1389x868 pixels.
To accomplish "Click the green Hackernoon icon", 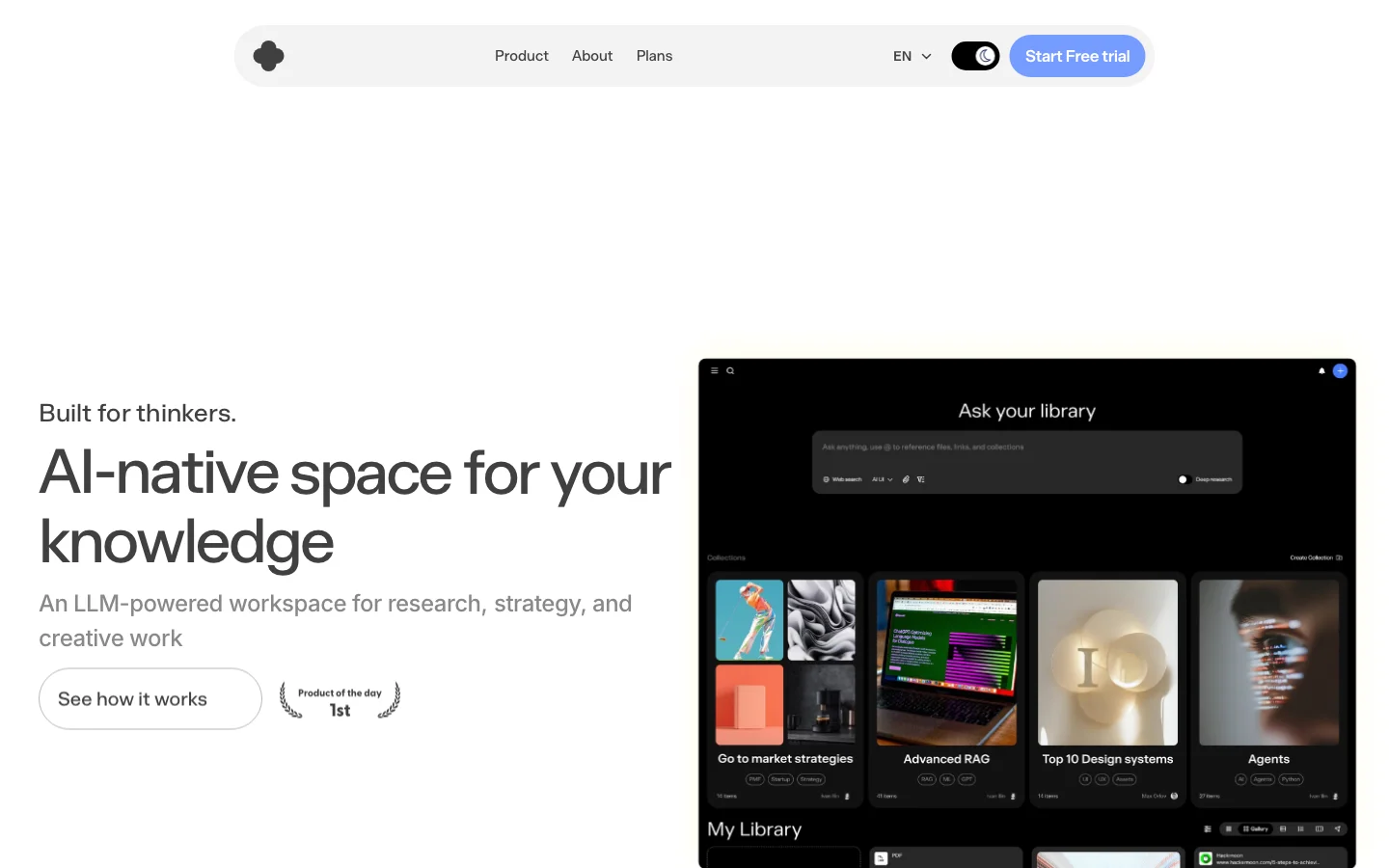I will [1206, 857].
